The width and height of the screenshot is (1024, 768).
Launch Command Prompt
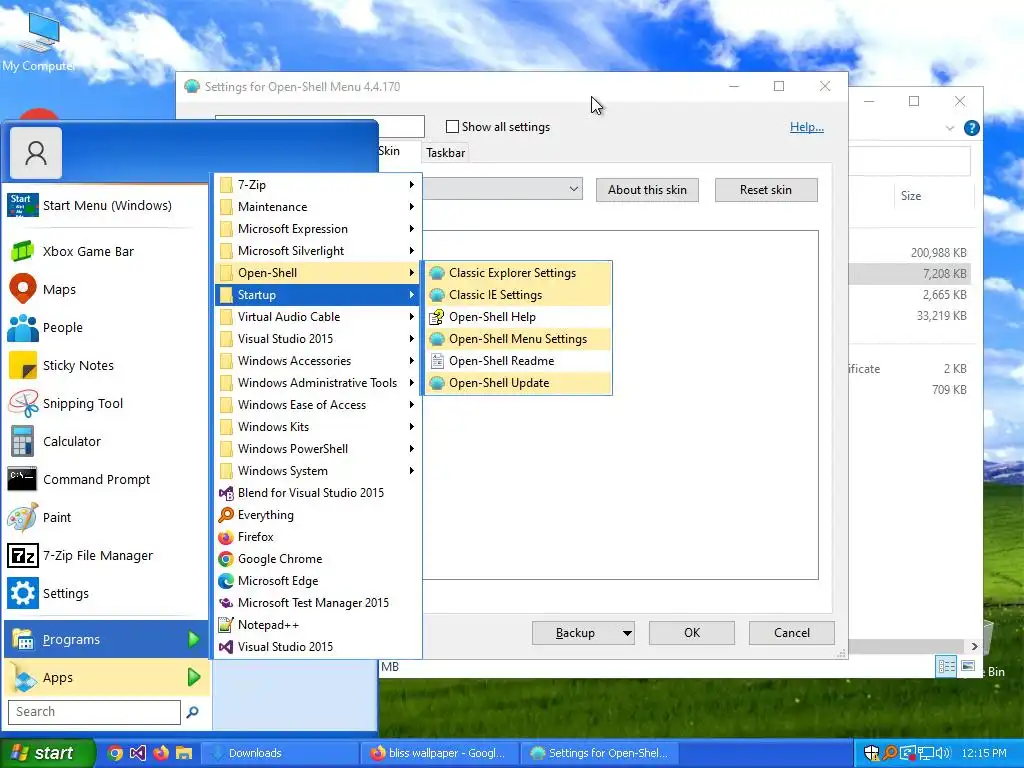[104, 479]
